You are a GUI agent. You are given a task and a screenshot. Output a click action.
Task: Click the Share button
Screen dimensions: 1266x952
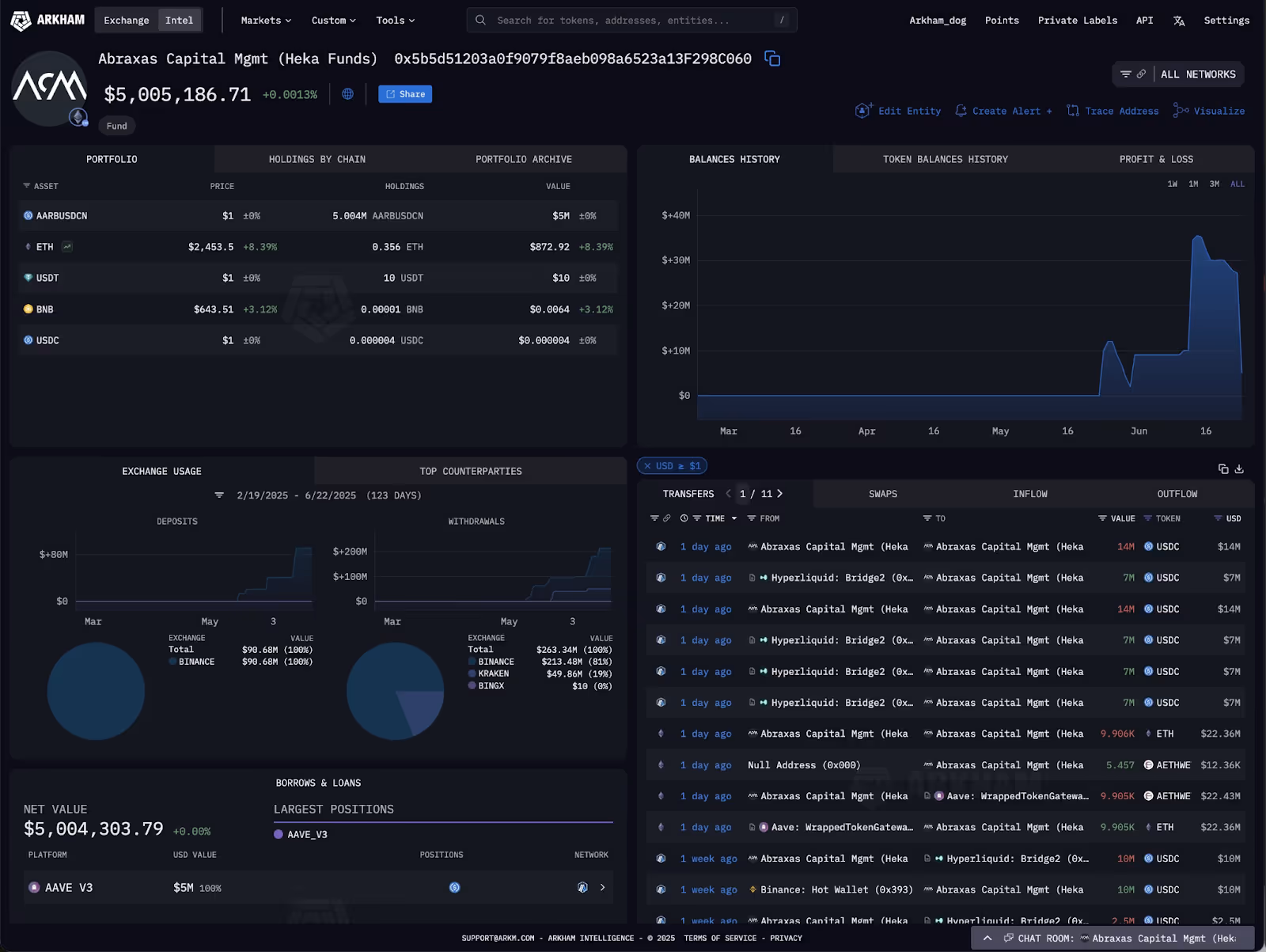404,93
